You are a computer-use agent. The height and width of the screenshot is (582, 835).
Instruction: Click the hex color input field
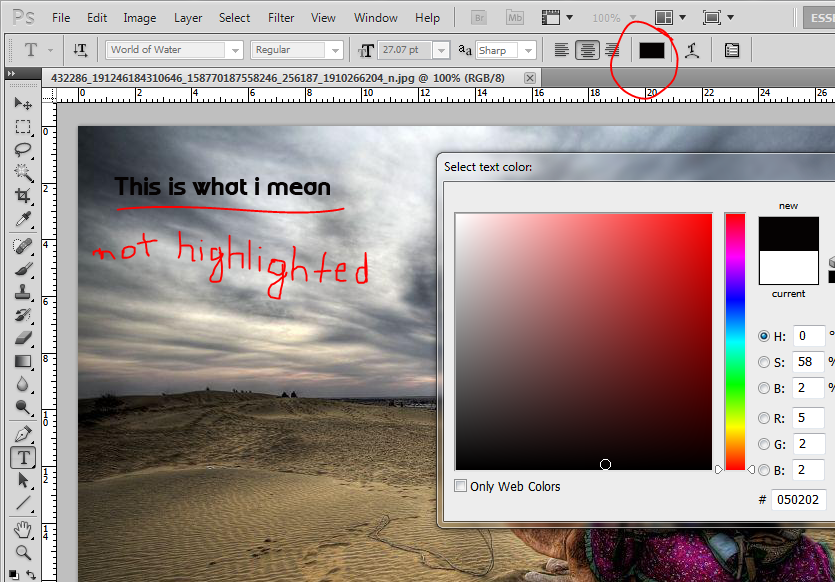tap(797, 500)
